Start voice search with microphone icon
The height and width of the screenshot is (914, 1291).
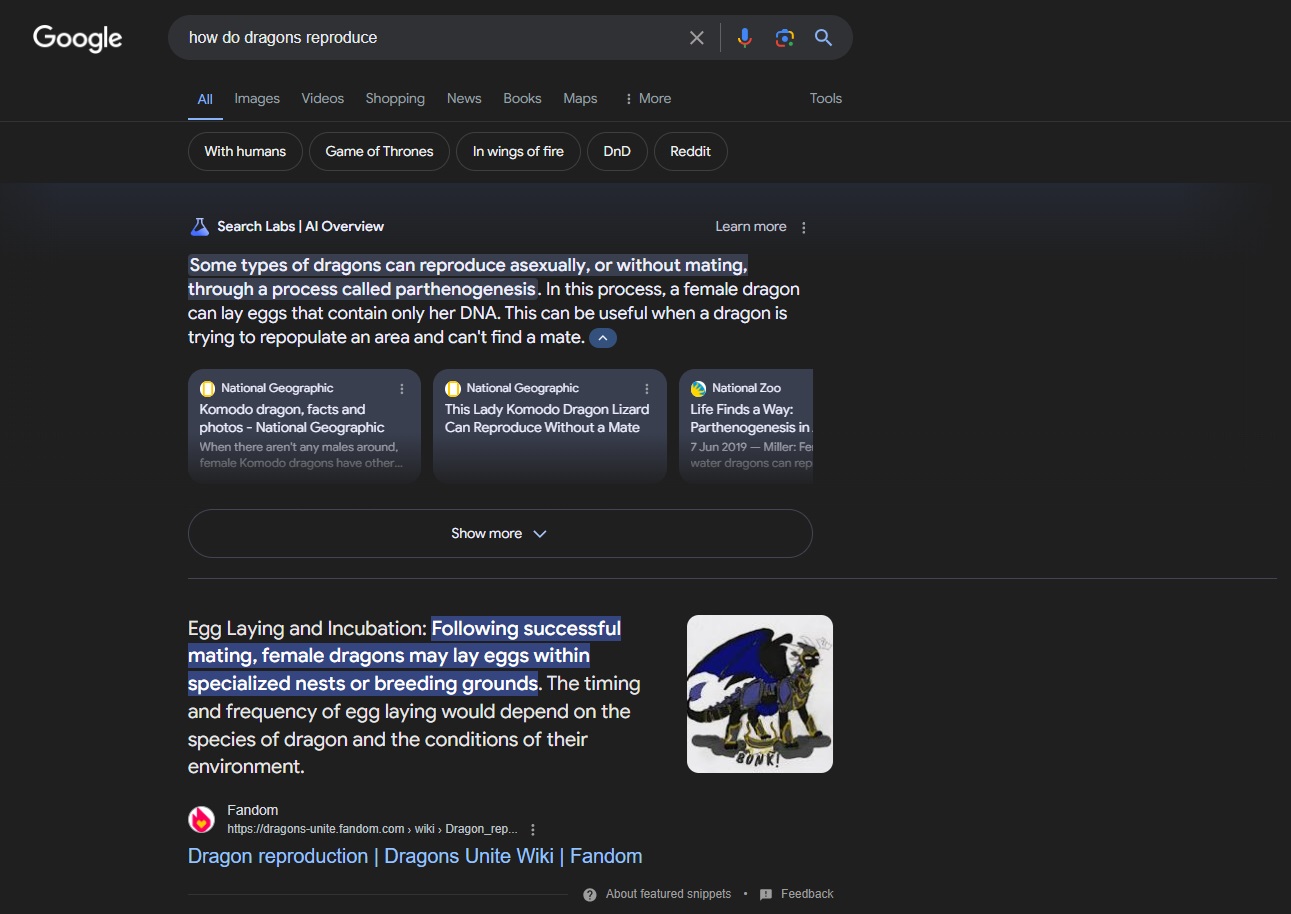point(744,38)
